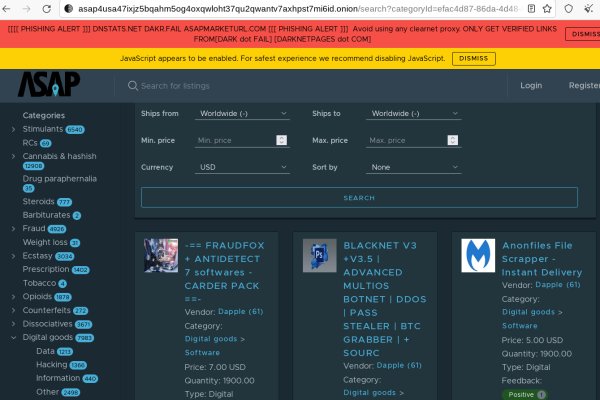This screenshot has height=400, width=600.
Task: Reload the page with refresh icon
Action: 47,8
